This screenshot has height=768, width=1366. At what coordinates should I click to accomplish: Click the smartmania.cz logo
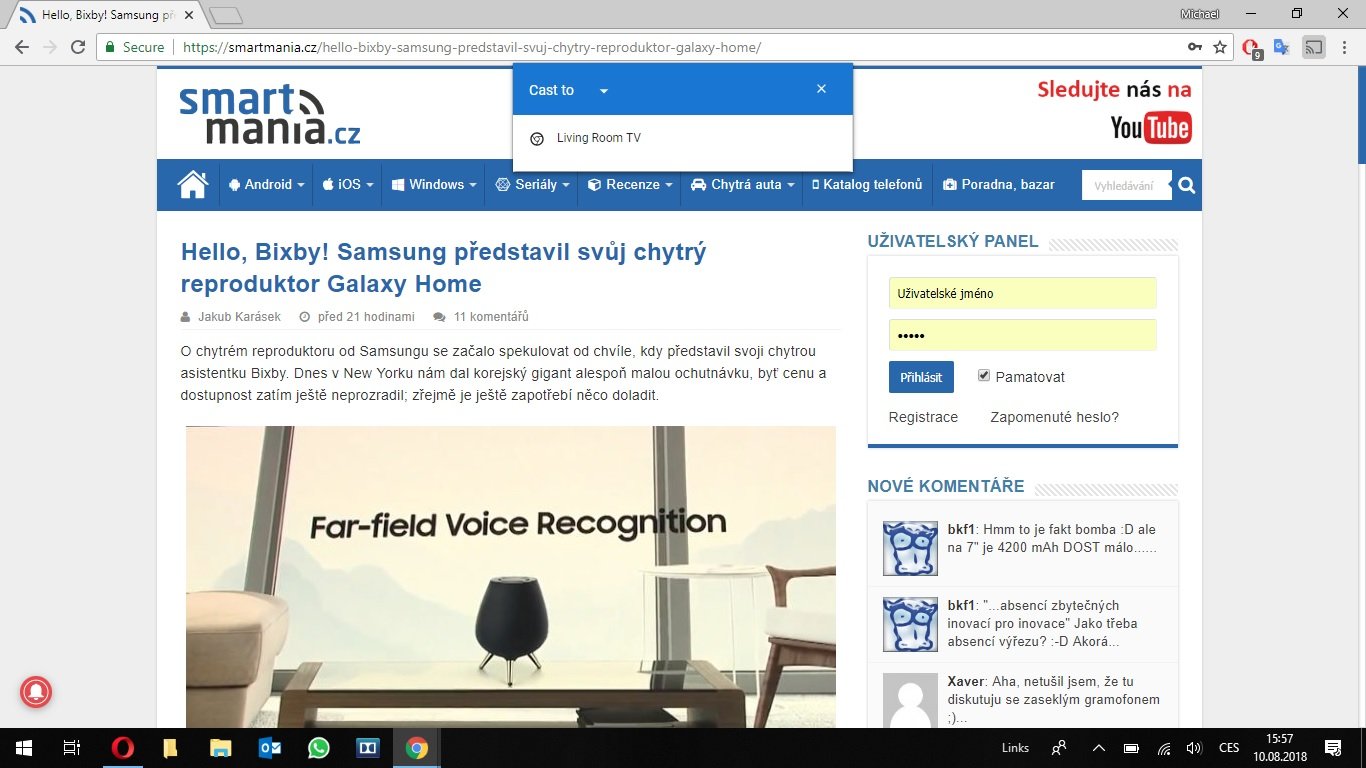270,114
